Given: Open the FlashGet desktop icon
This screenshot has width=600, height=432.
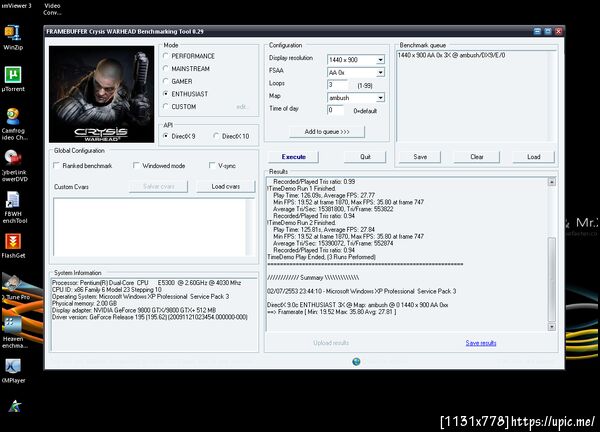Looking at the screenshot, I should pyautogui.click(x=13, y=246).
